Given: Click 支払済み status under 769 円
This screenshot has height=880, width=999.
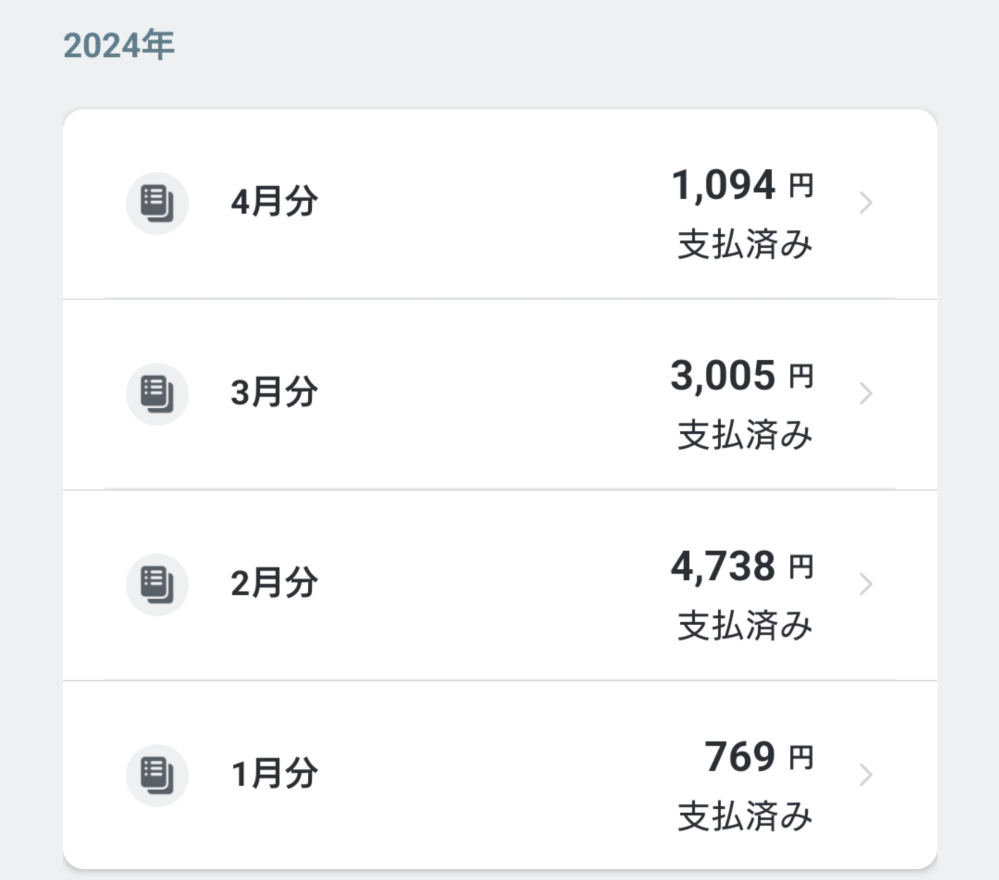Looking at the screenshot, I should pos(745,816).
